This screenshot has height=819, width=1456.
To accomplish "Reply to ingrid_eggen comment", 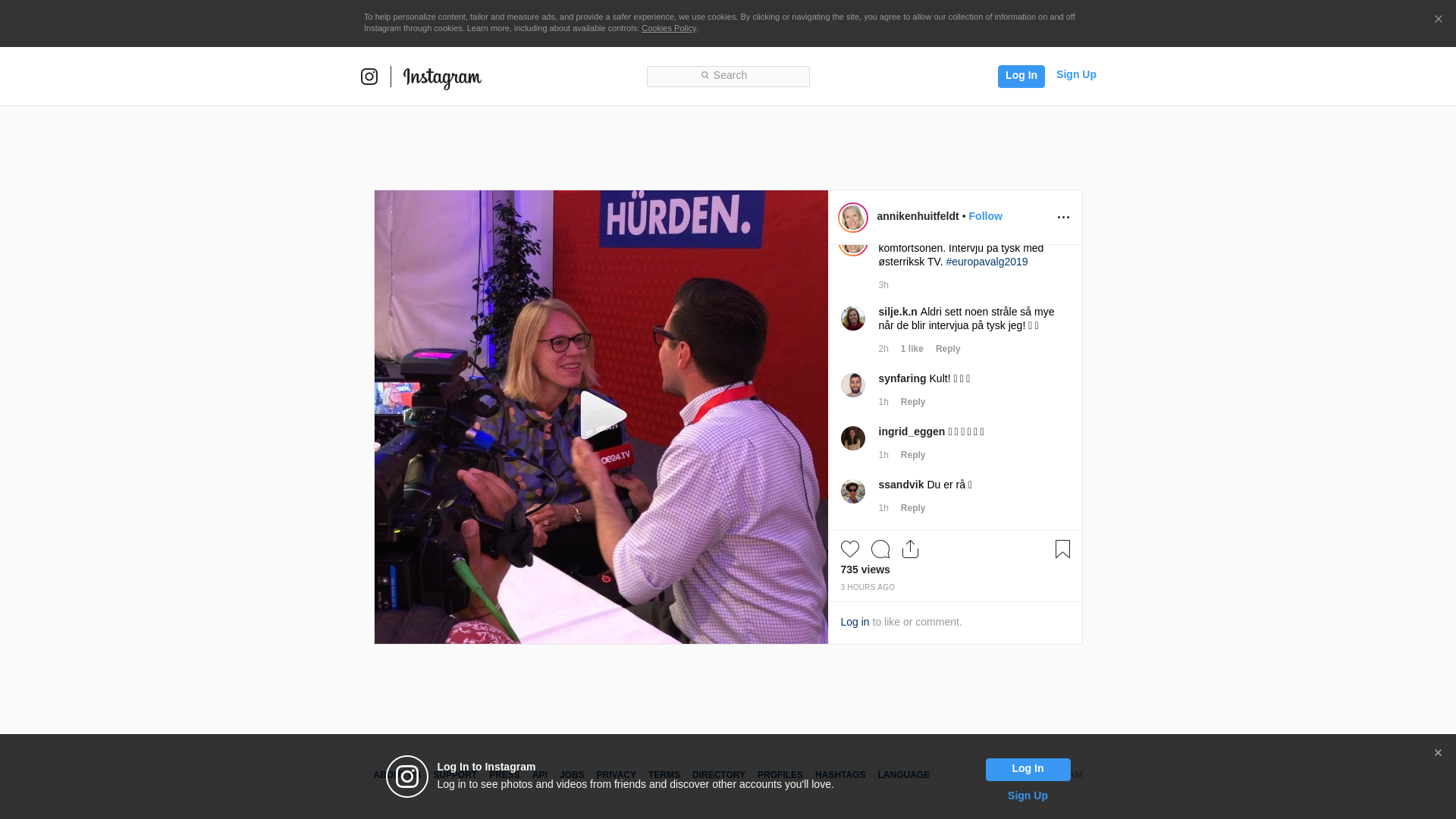I will (913, 455).
